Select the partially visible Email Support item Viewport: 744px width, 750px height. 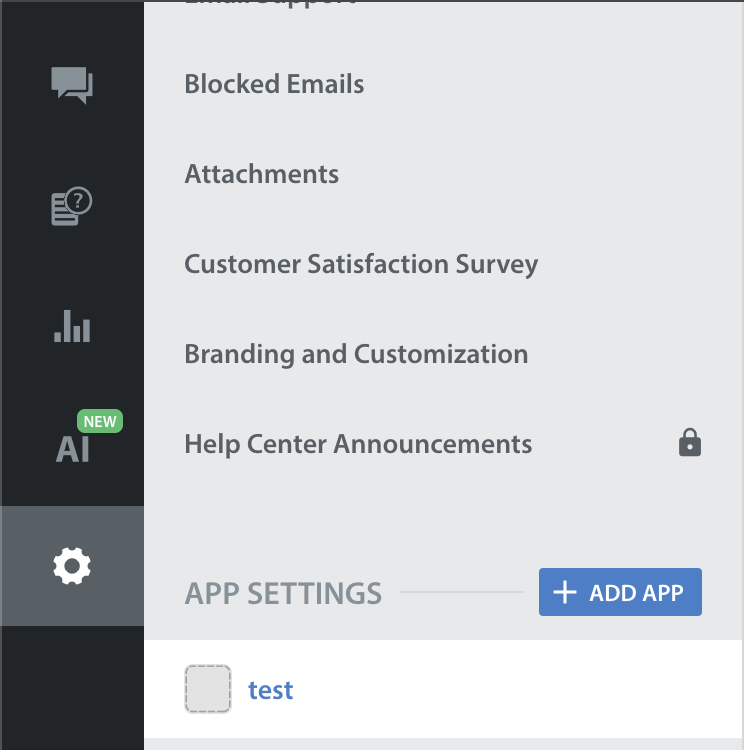click(x=270, y=3)
